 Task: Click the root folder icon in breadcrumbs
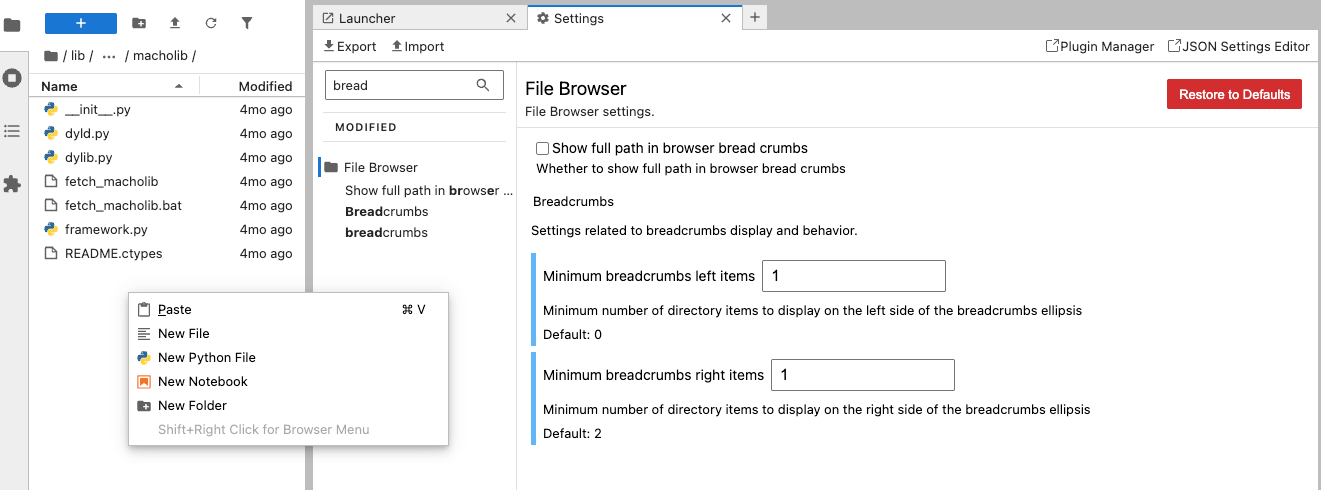(x=50, y=56)
